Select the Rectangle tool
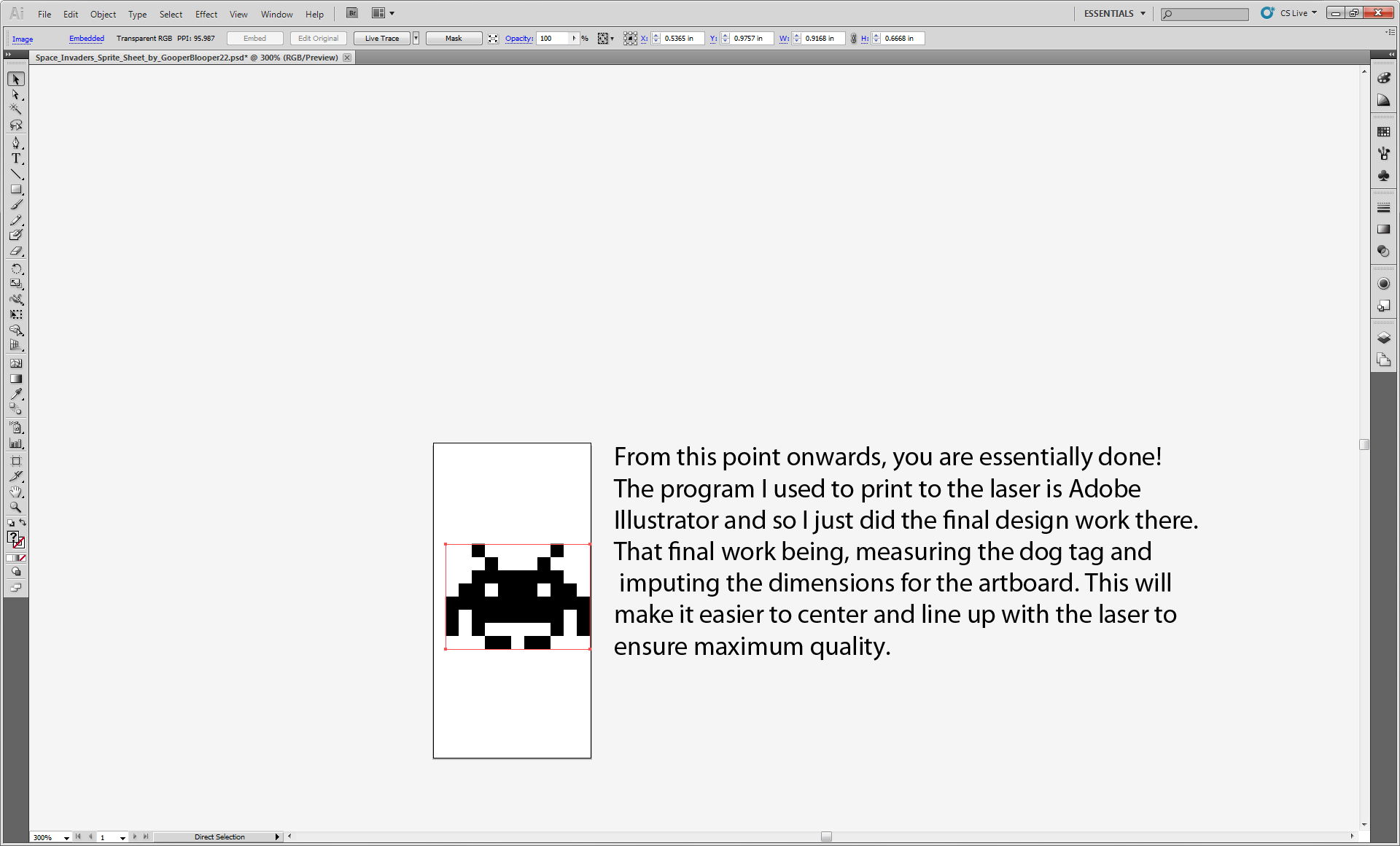Screen dimensions: 1400x846 (x=16, y=189)
